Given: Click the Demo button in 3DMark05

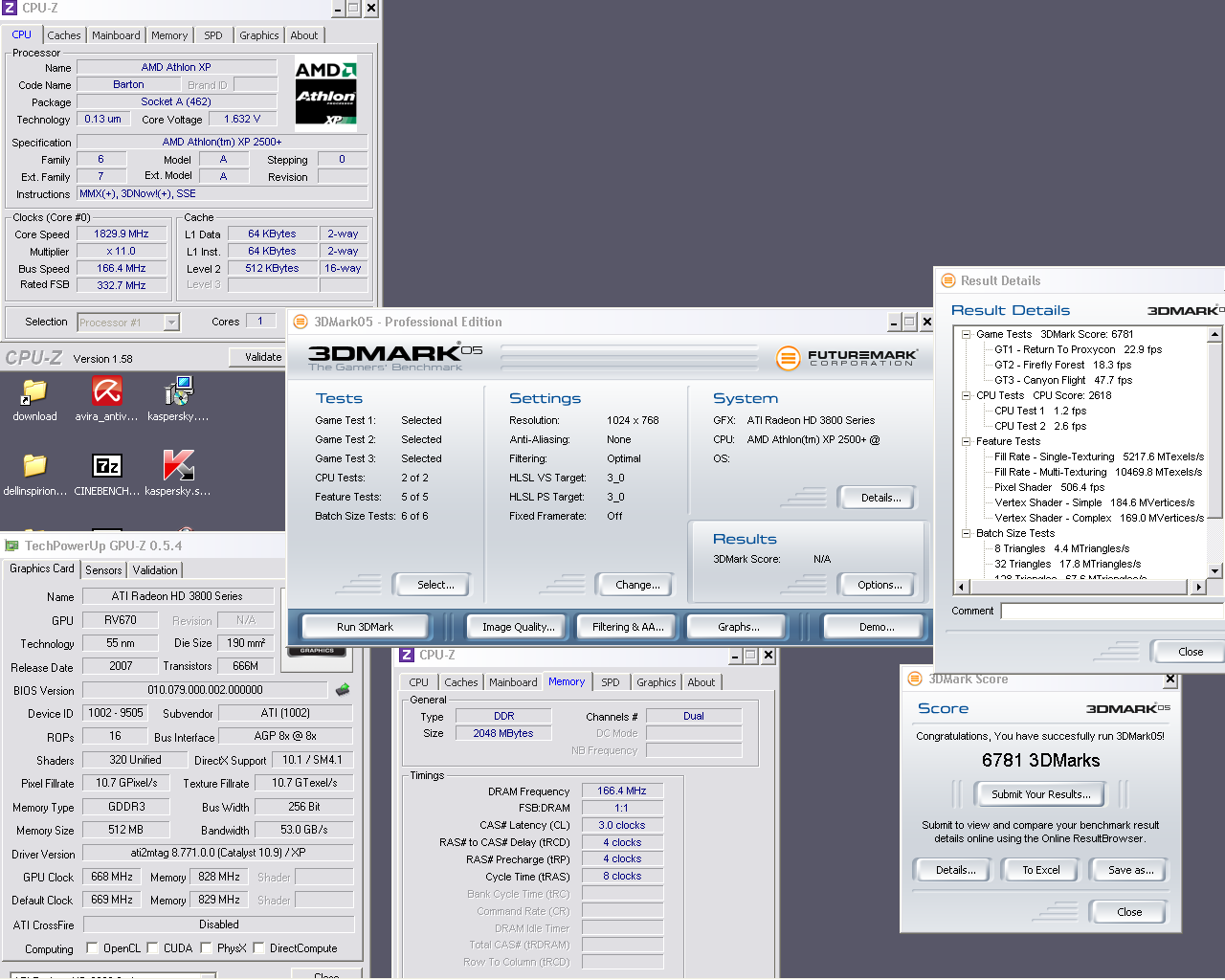Looking at the screenshot, I should coord(877,627).
